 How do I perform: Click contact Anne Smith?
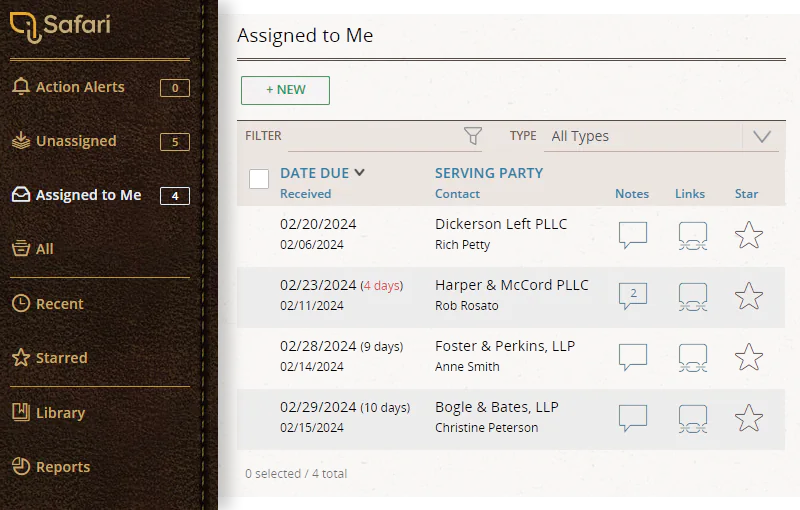tap(467, 367)
